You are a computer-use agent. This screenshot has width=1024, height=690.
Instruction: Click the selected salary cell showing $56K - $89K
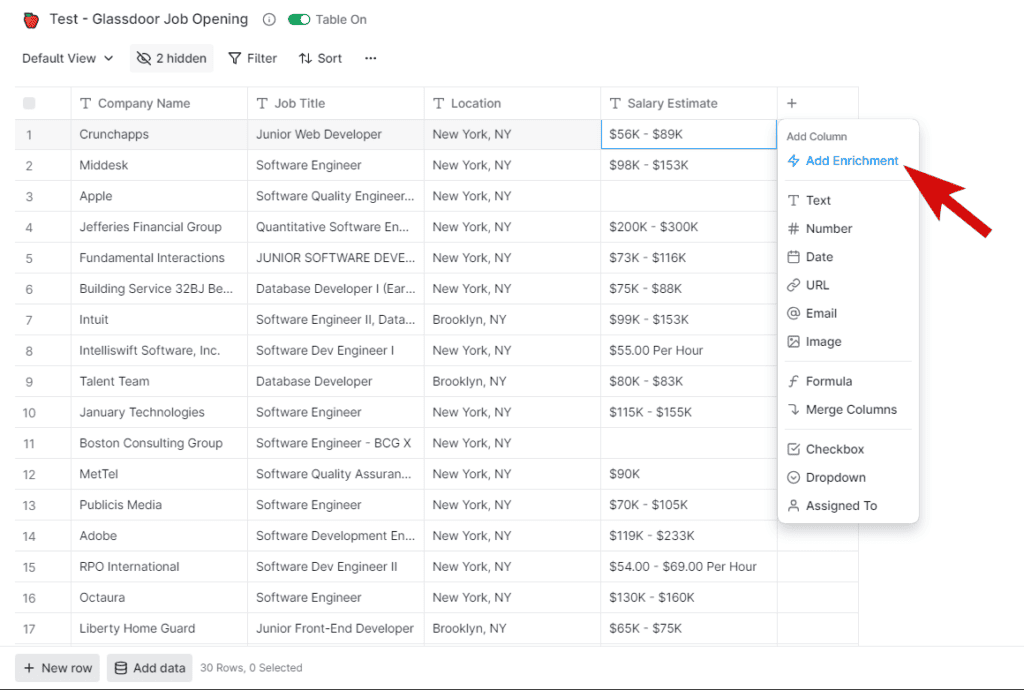pos(688,133)
